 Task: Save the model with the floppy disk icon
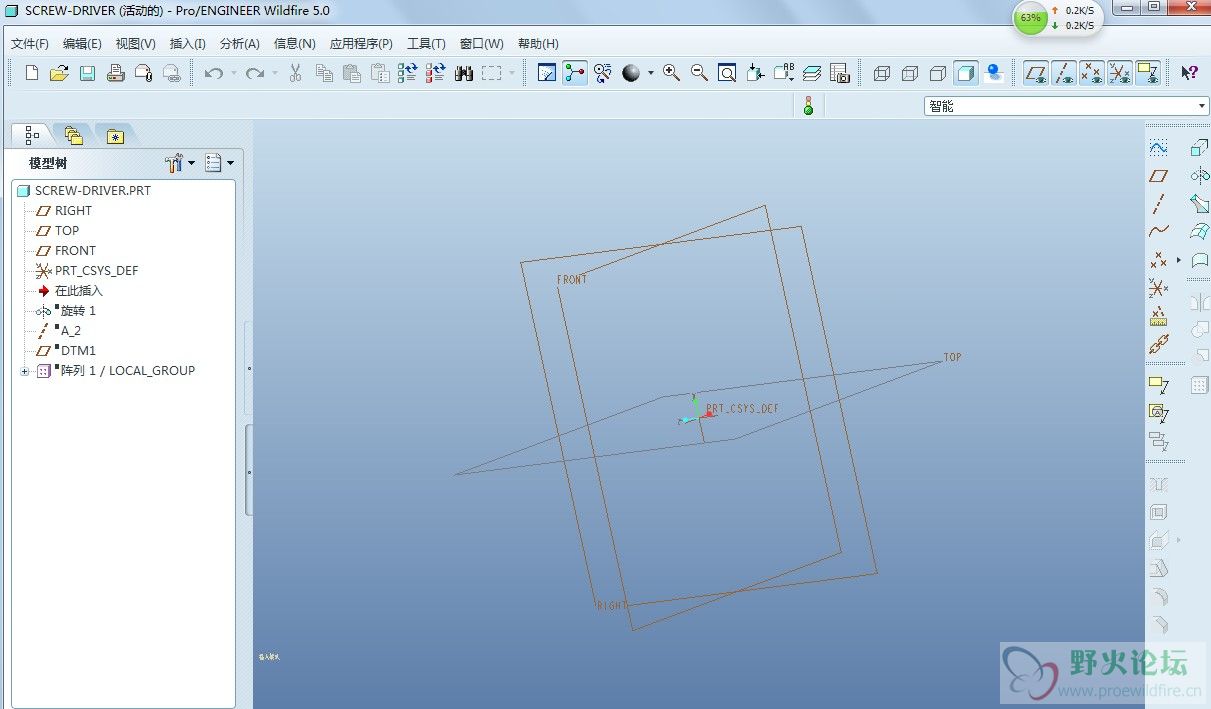click(x=87, y=73)
